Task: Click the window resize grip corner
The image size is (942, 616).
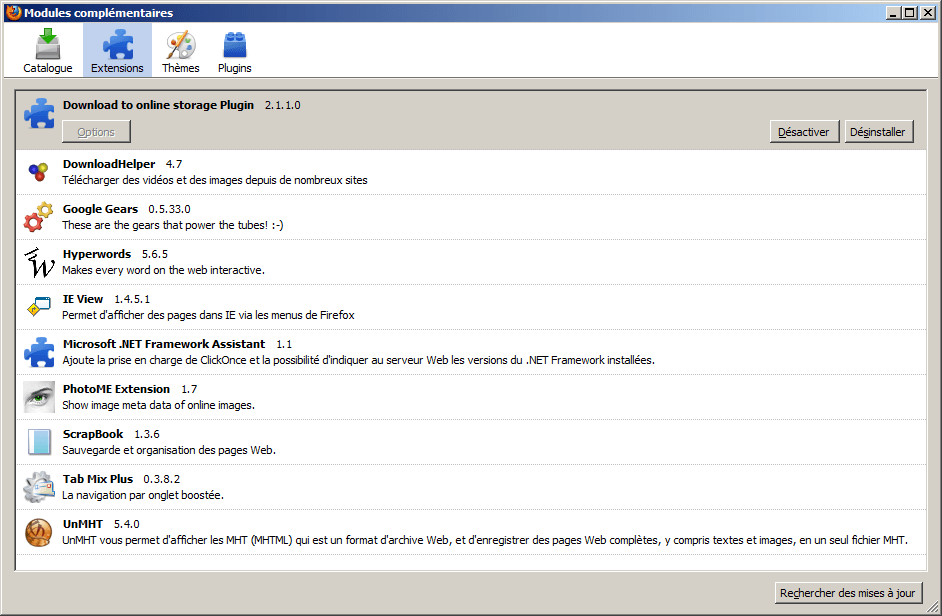Action: (933, 607)
